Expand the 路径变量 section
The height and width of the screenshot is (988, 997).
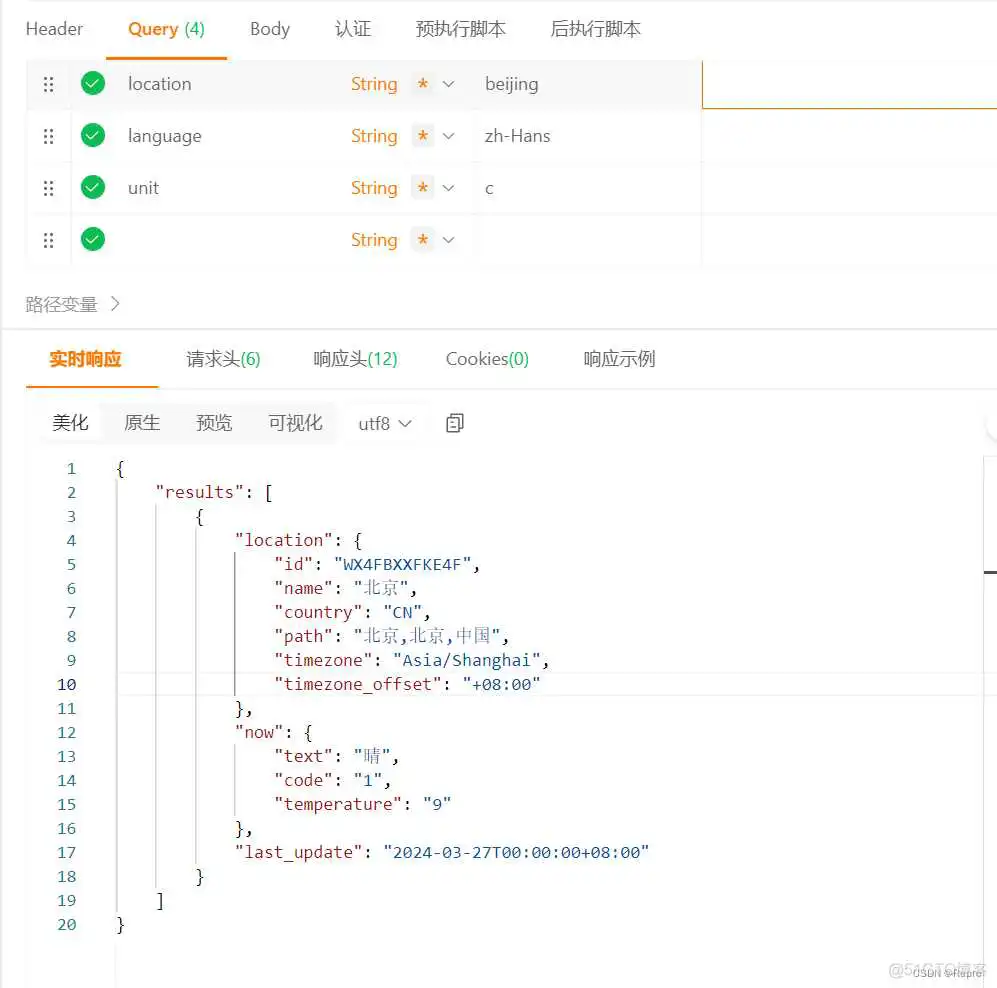pos(72,305)
